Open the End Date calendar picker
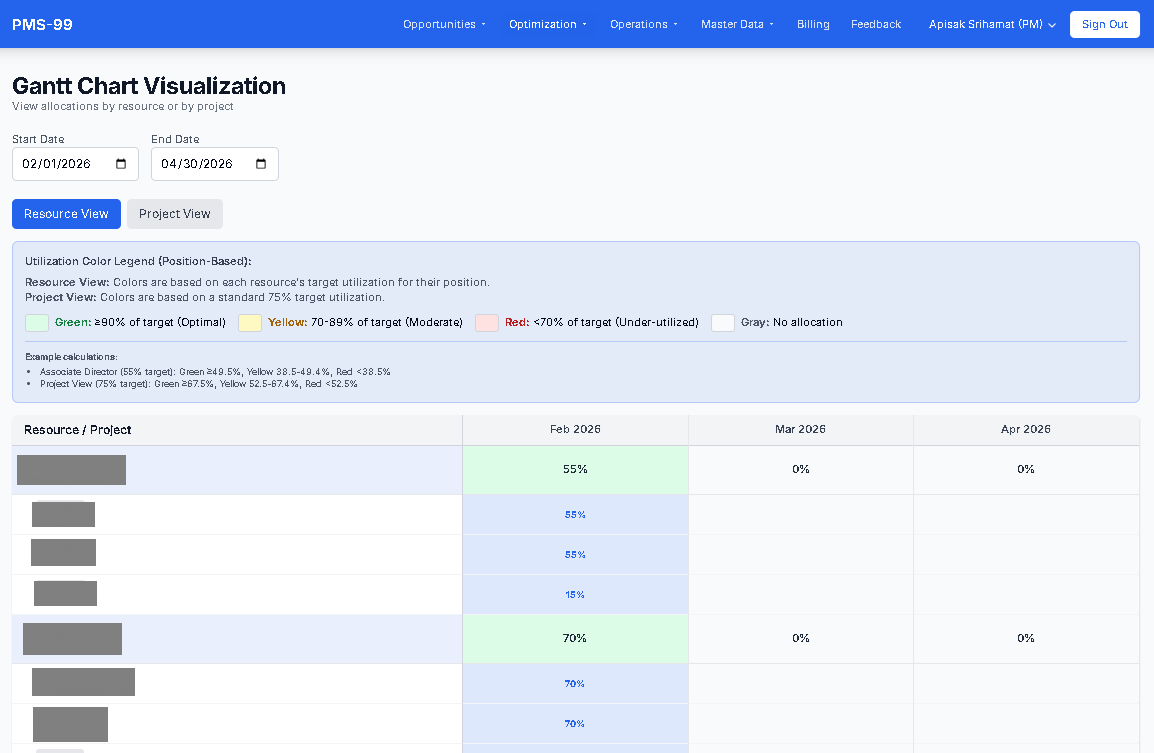The height and width of the screenshot is (753, 1154). (262, 163)
